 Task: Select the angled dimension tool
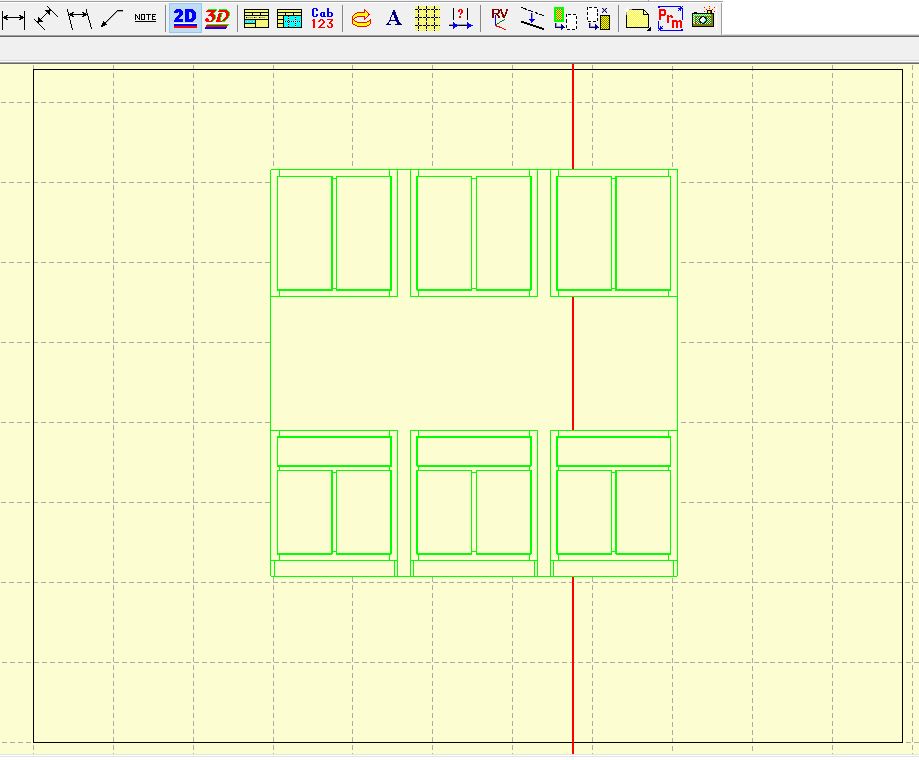(x=43, y=17)
